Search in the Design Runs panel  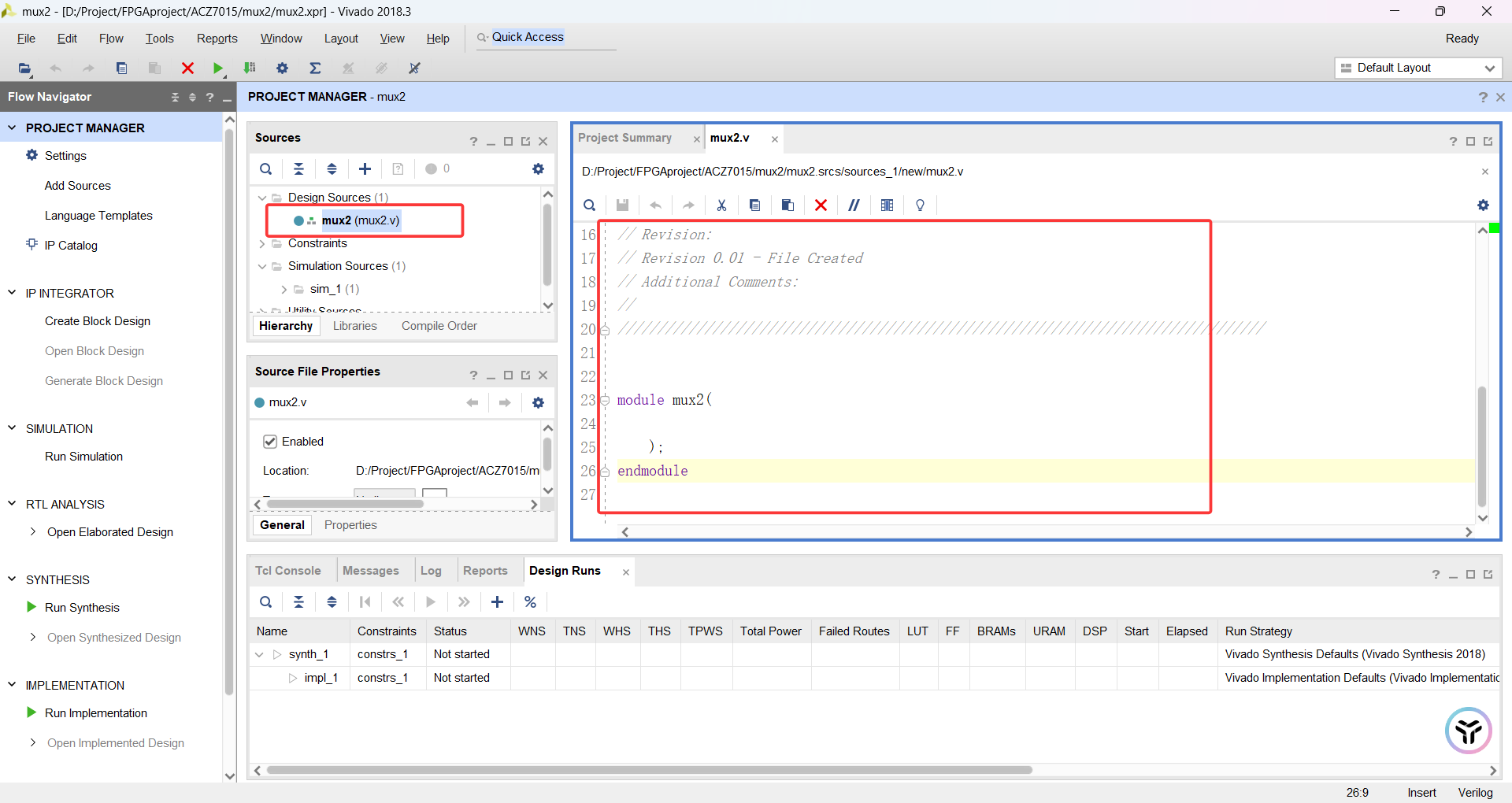266,602
